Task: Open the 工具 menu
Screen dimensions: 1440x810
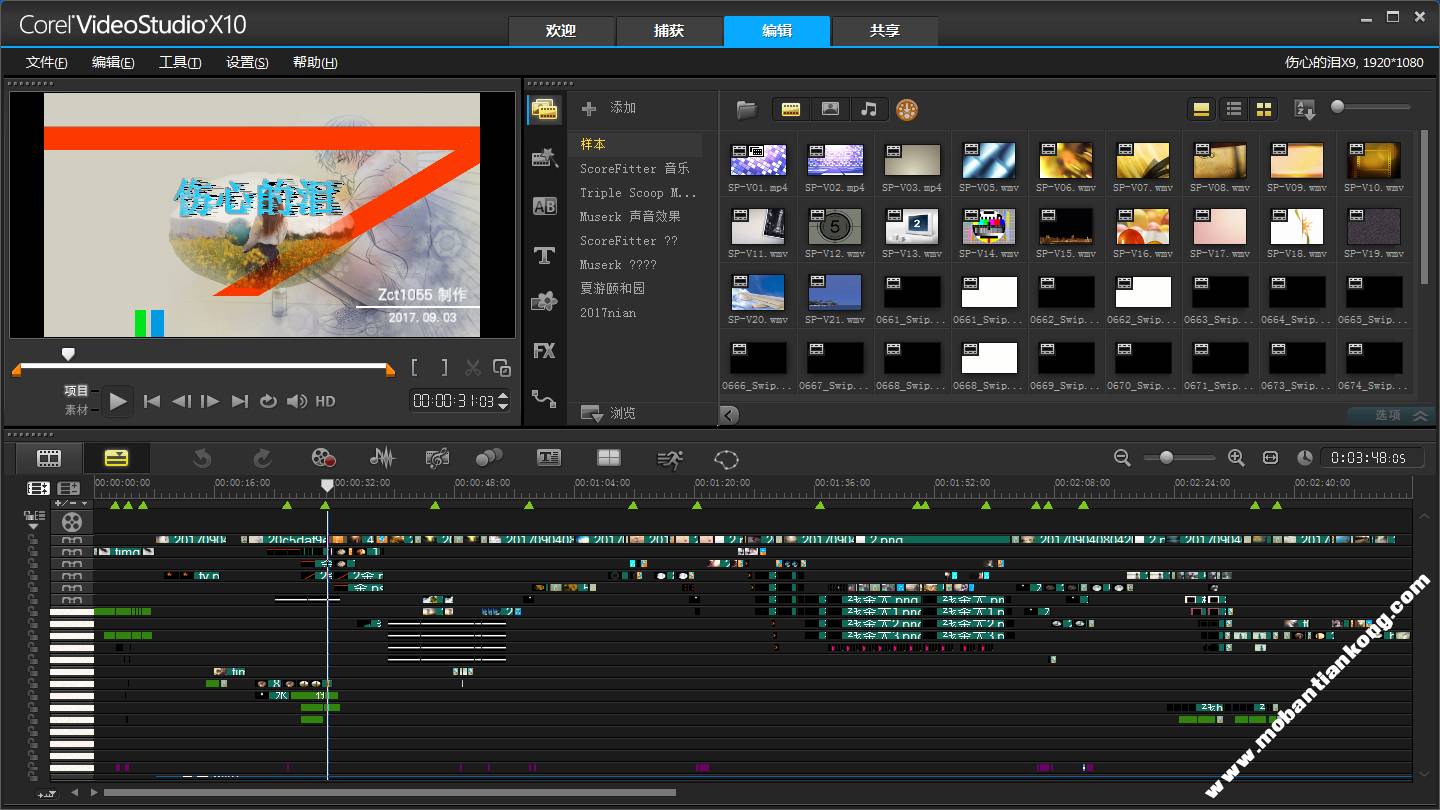Action: point(180,62)
